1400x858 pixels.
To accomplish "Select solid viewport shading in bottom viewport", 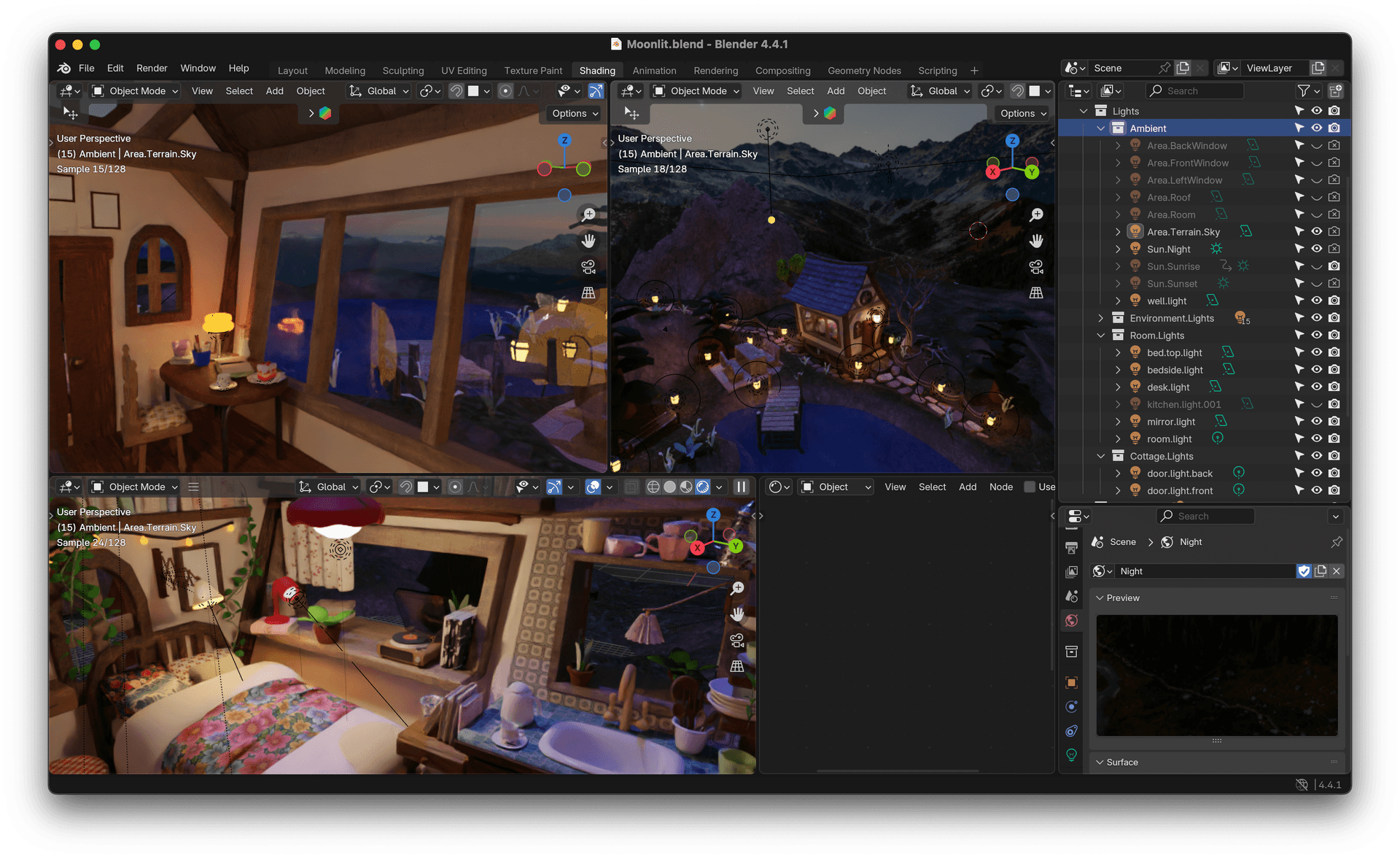I will (669, 487).
